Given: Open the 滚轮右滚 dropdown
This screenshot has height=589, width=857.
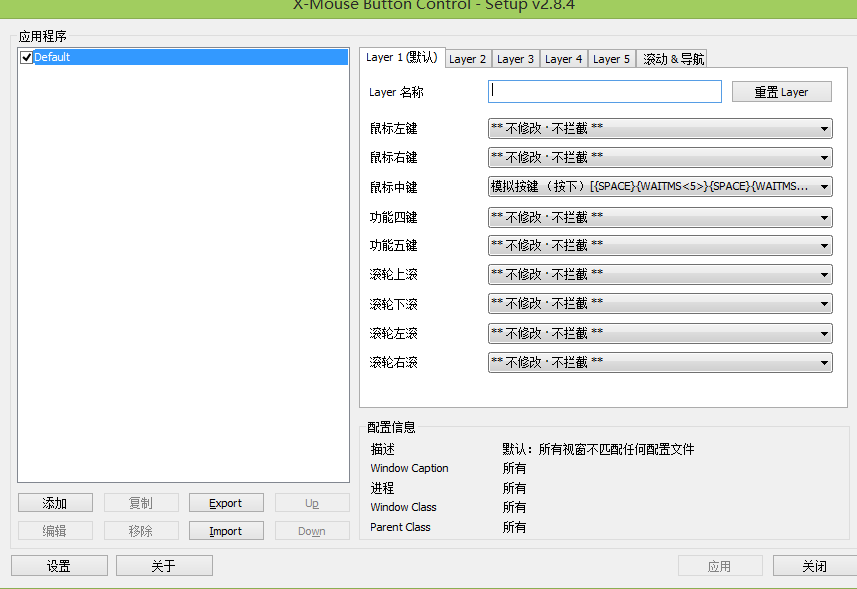Looking at the screenshot, I should pos(660,362).
